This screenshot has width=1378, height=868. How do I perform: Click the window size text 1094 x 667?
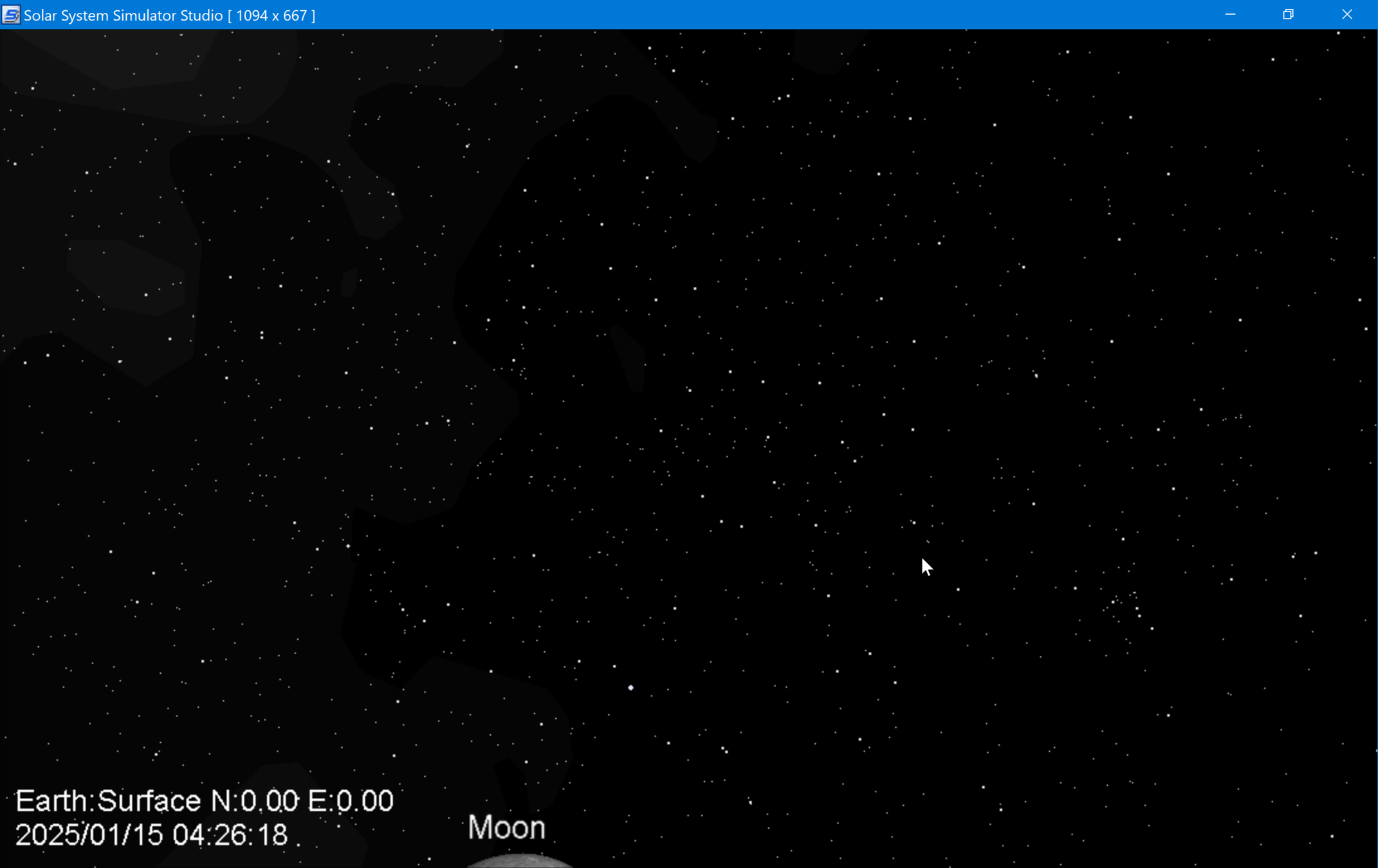[x=271, y=15]
